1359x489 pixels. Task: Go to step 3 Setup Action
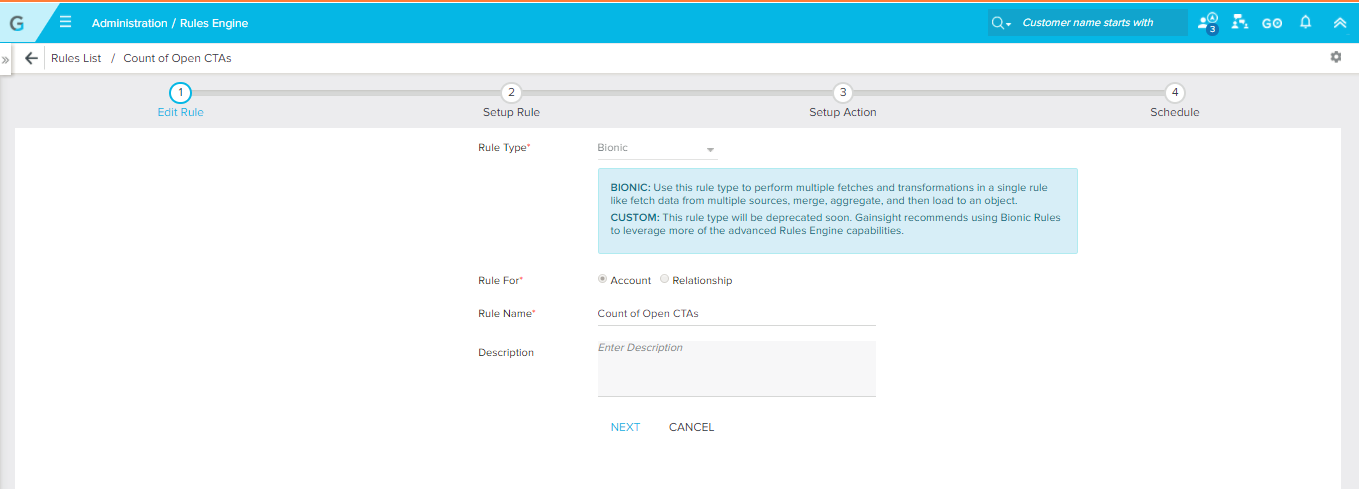tap(843, 100)
